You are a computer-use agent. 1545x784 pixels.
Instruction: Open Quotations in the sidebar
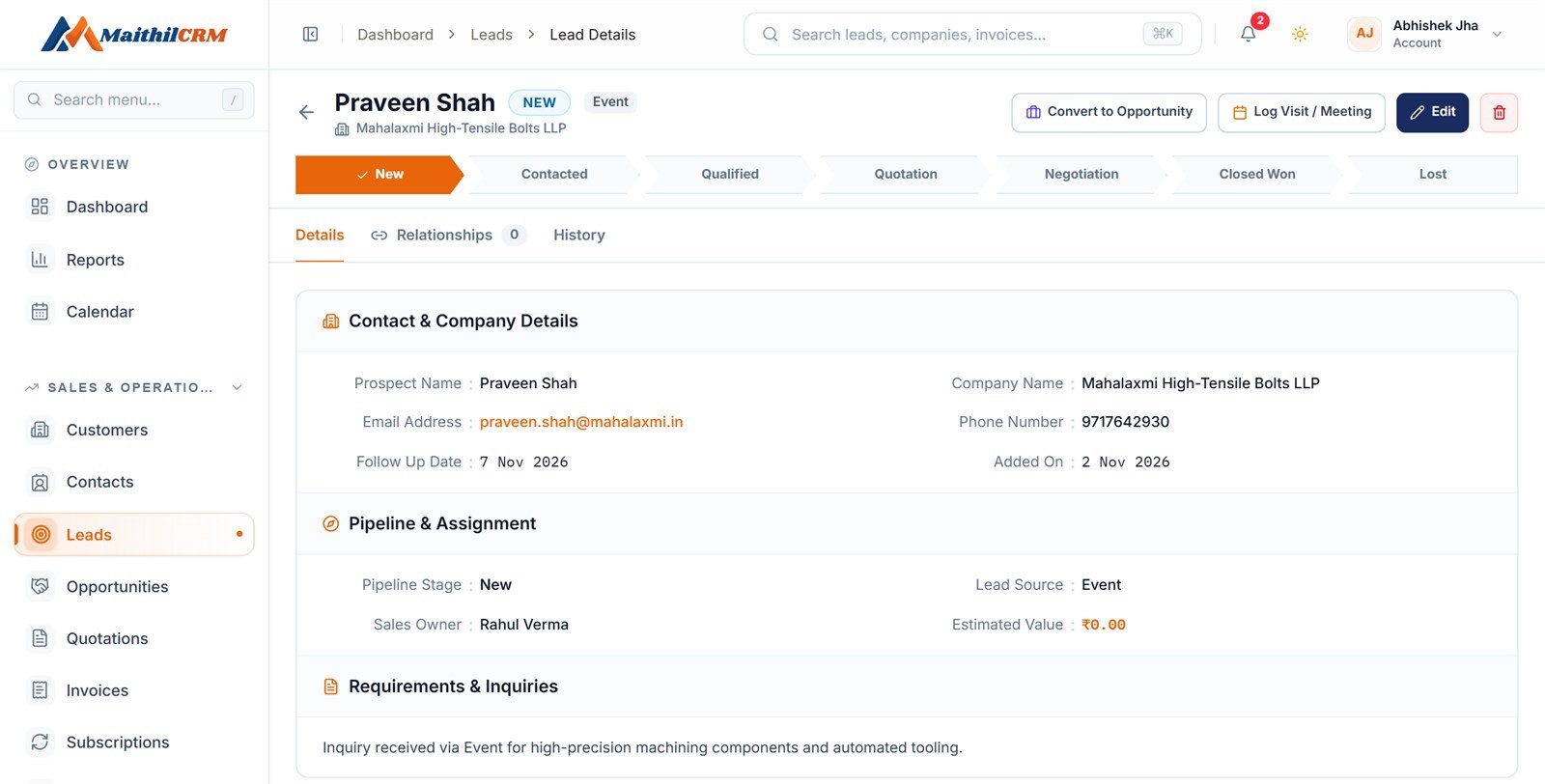click(134, 639)
